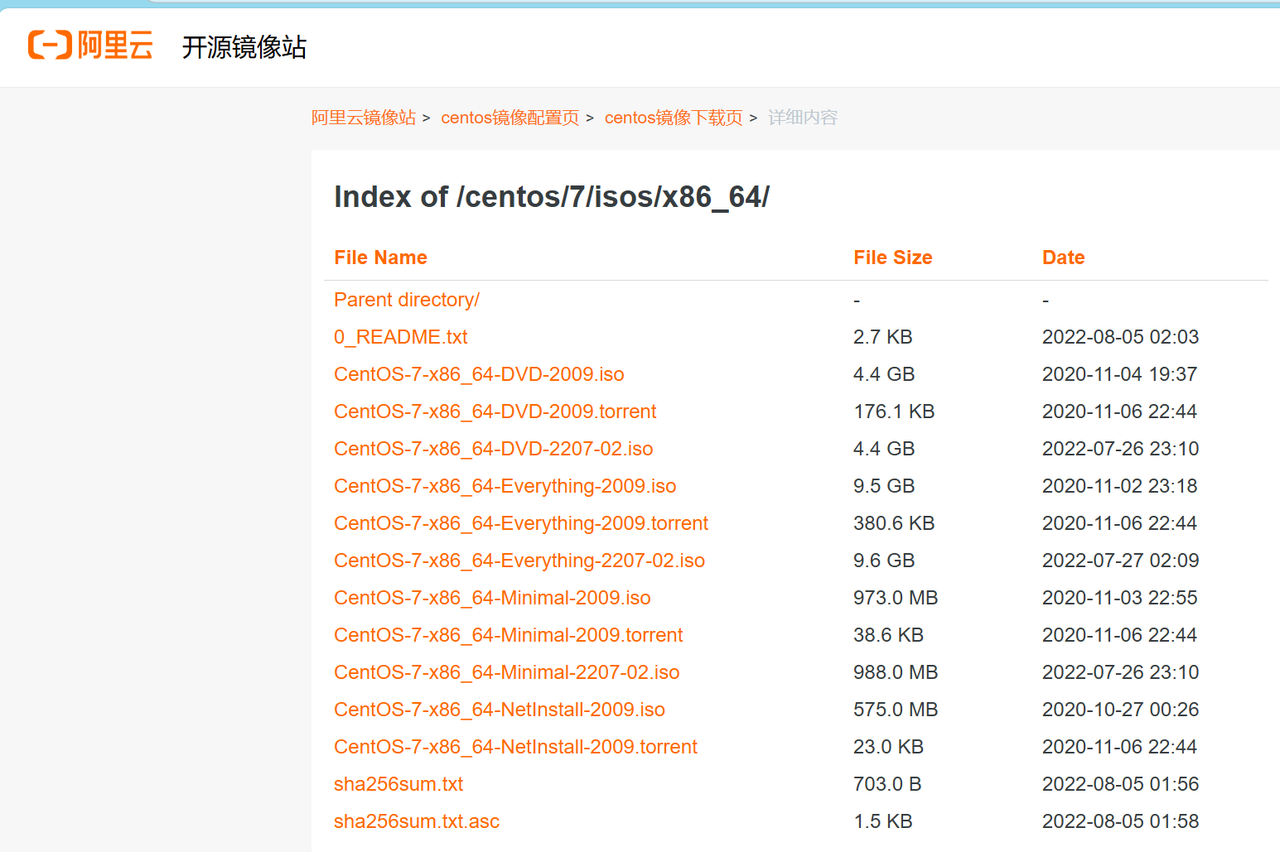Select the 9.5 GB size value
Image resolution: width=1280 pixels, height=852 pixels.
884,486
